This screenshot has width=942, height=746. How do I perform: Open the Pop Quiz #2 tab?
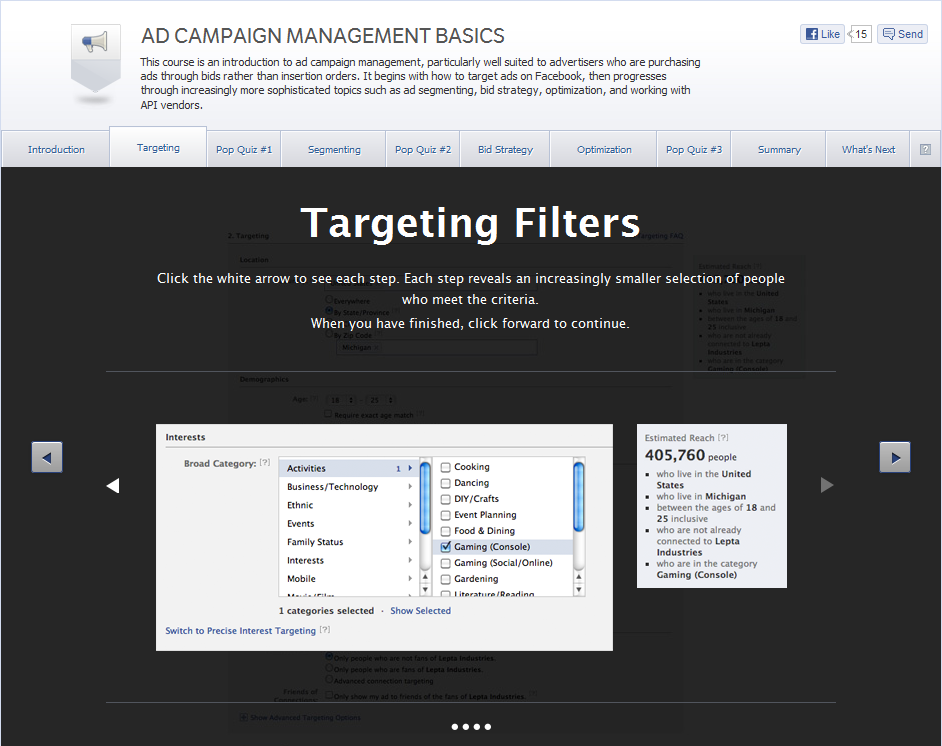(423, 149)
